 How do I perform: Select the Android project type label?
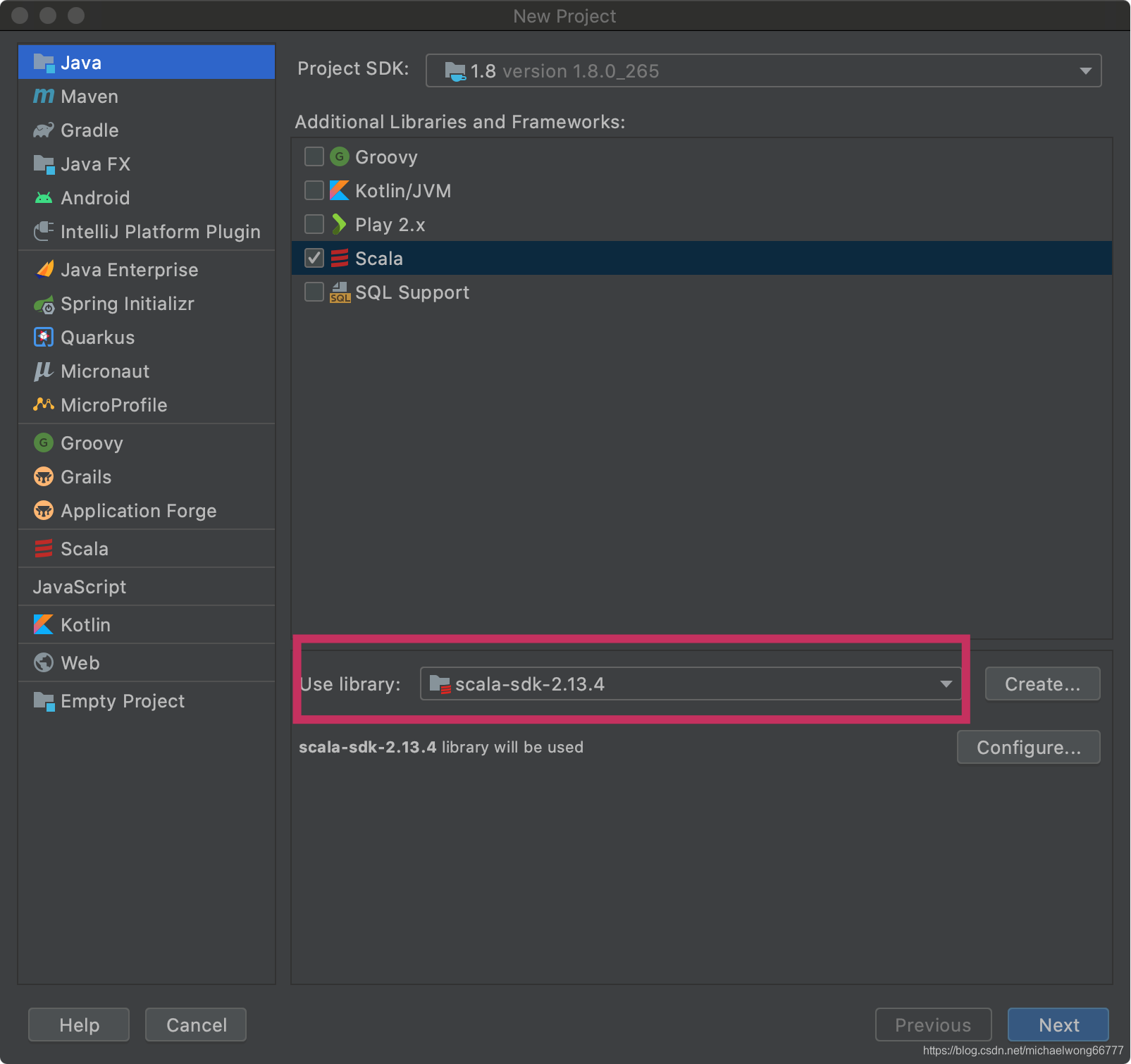click(95, 198)
